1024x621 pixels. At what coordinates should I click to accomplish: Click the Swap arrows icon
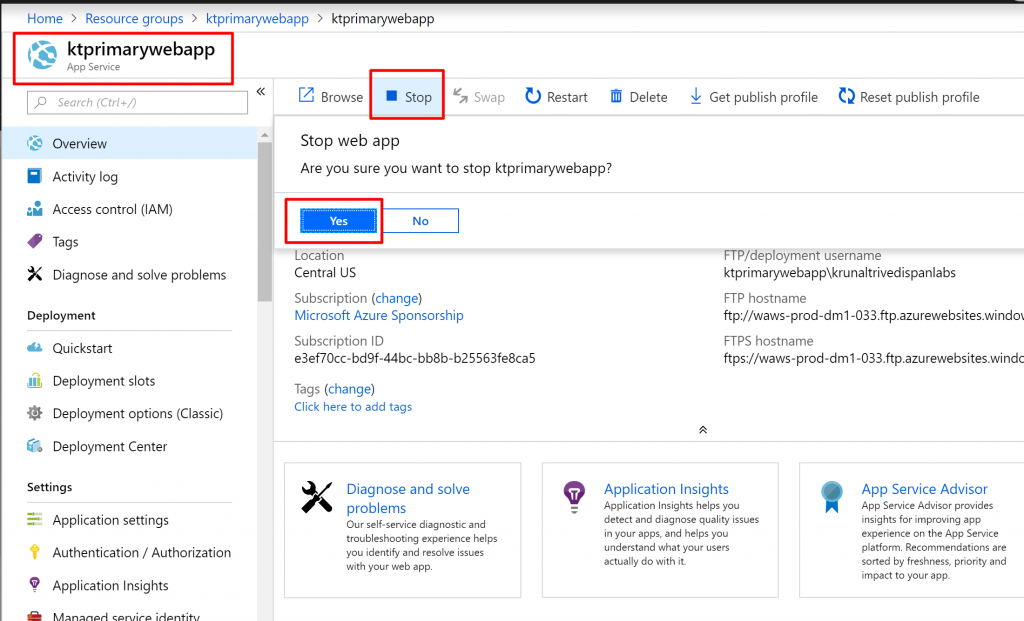[460, 96]
